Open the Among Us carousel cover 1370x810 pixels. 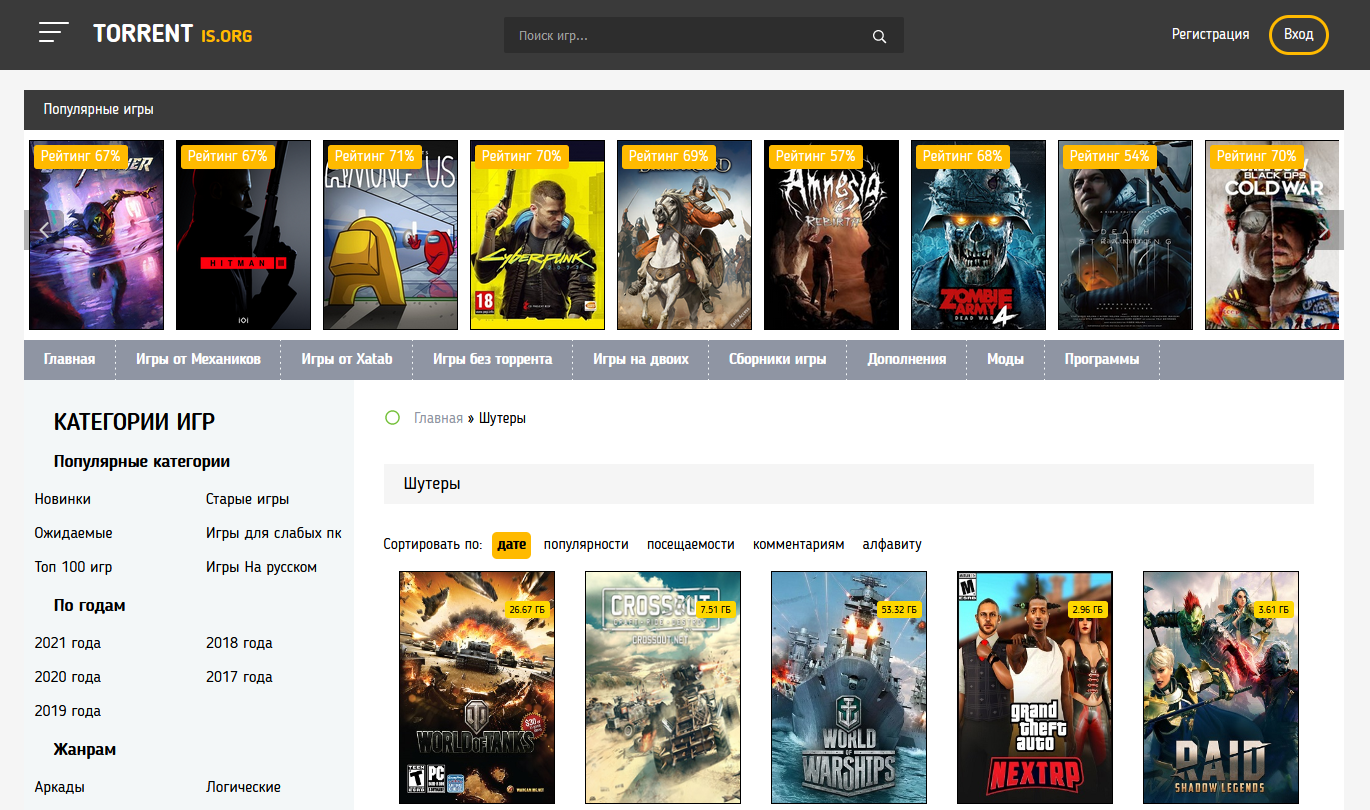390,235
